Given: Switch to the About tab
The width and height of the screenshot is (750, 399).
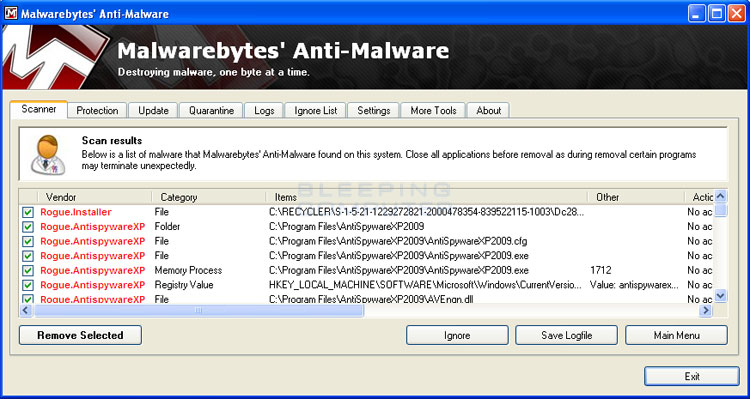Looking at the screenshot, I should click(x=488, y=111).
